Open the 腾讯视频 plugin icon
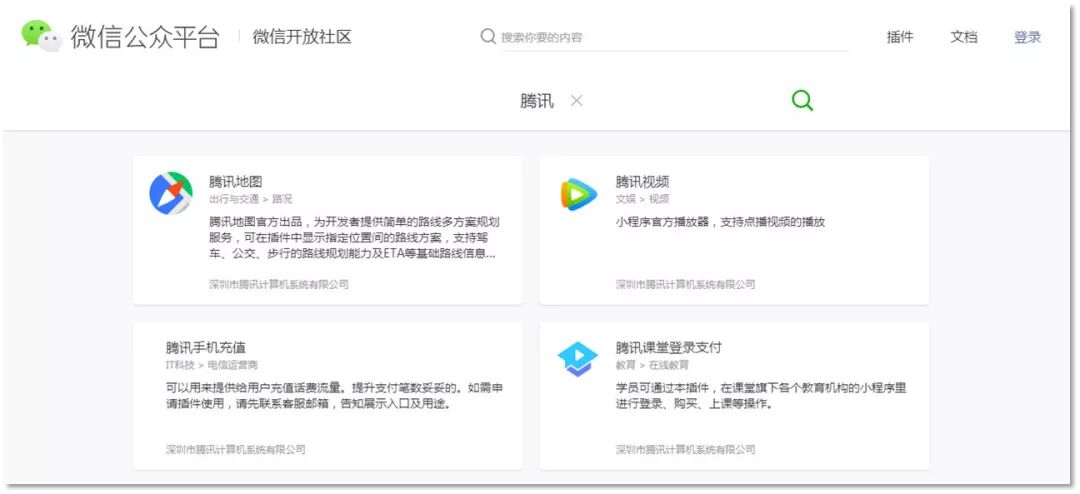Image resolution: width=1080 pixels, height=494 pixels. (579, 194)
